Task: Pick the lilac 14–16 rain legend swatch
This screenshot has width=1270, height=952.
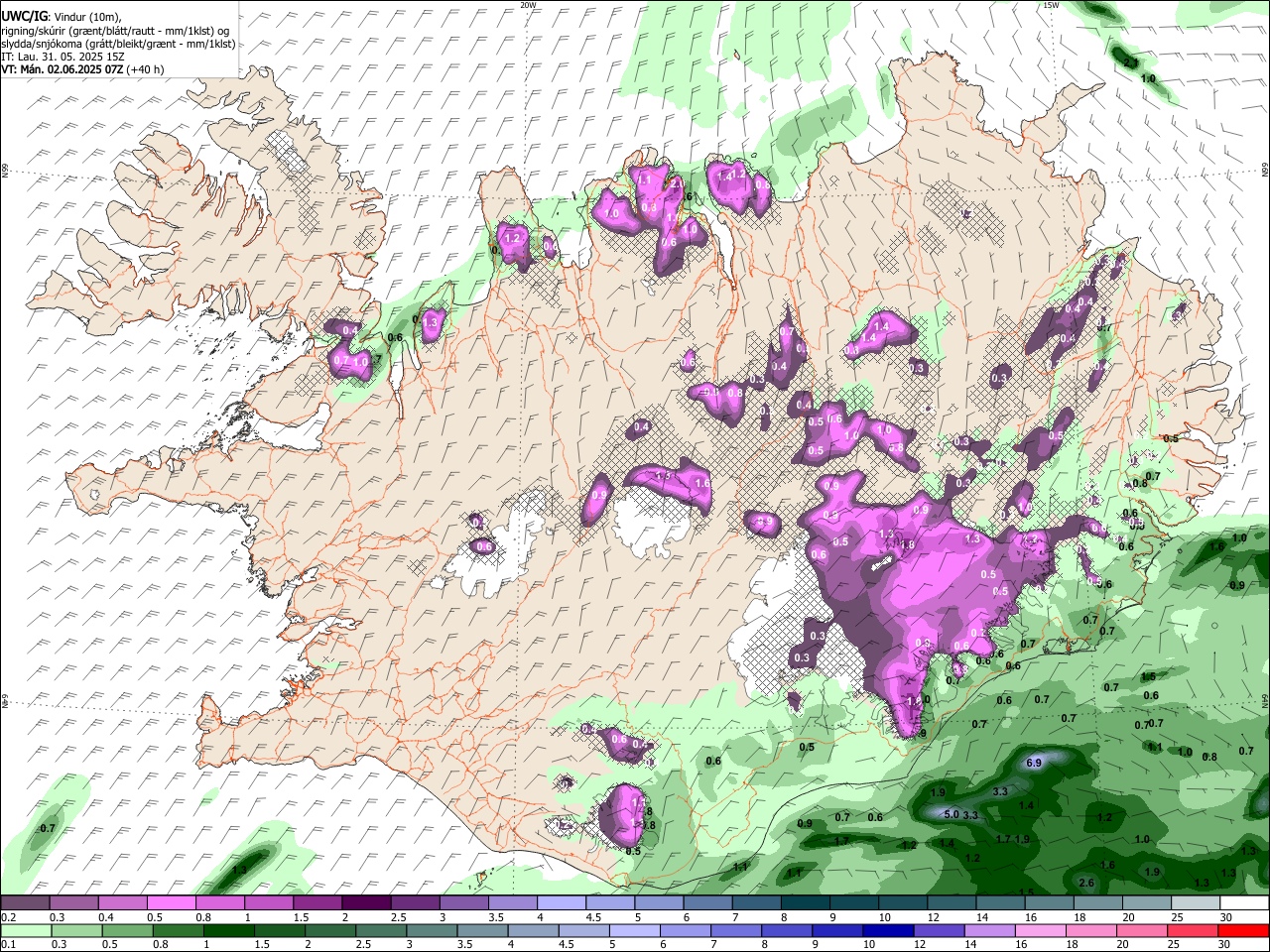Action: [990, 930]
